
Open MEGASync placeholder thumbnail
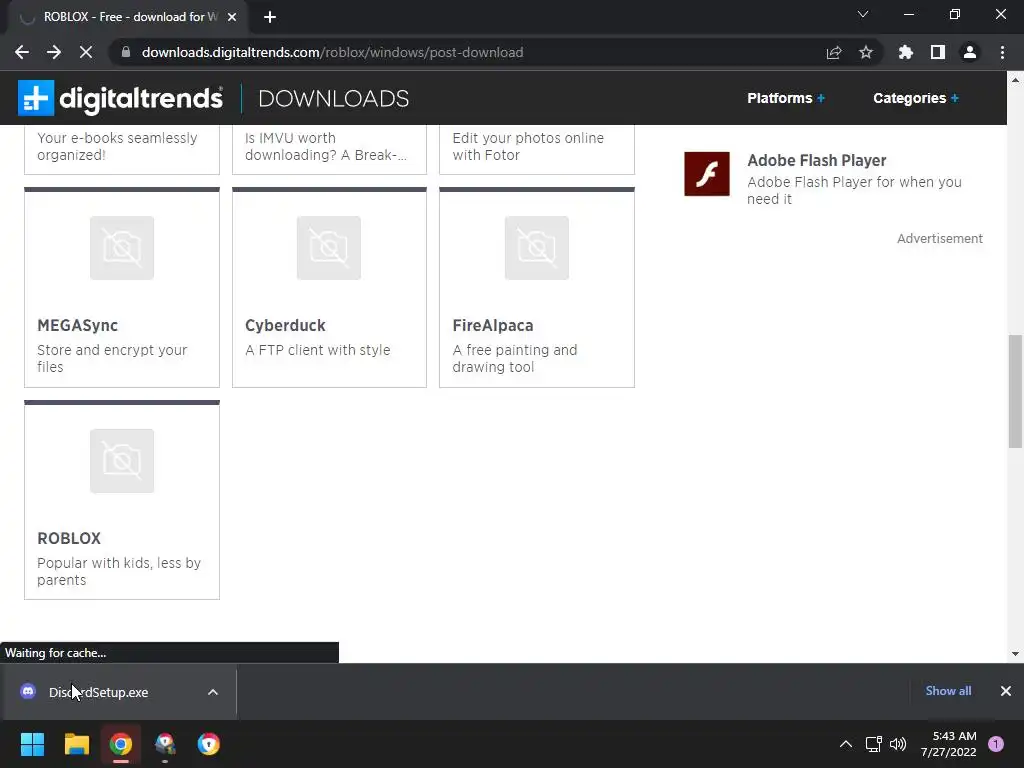(122, 248)
